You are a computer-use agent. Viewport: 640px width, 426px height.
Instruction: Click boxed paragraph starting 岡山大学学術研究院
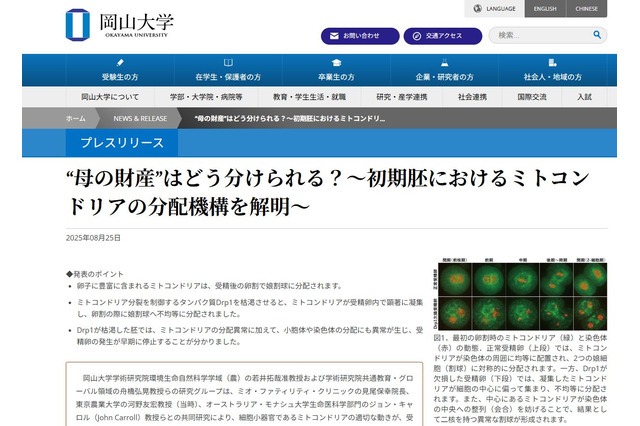point(244,394)
